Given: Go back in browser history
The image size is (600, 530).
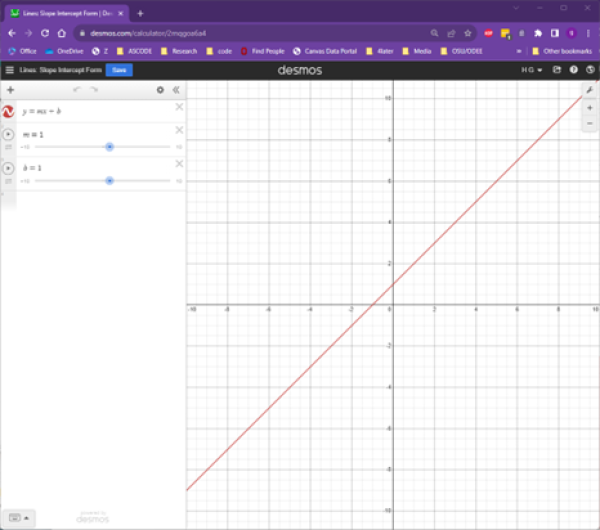Looking at the screenshot, I should [x=12, y=33].
